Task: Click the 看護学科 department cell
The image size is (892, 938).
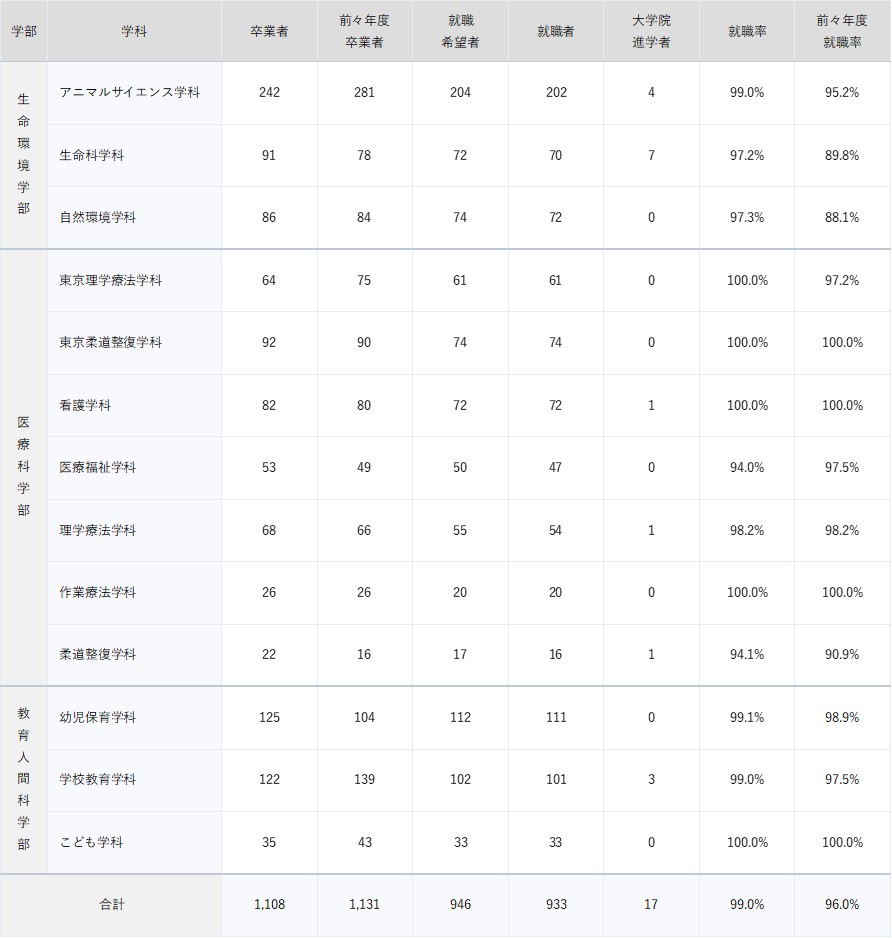Action: 85,405
